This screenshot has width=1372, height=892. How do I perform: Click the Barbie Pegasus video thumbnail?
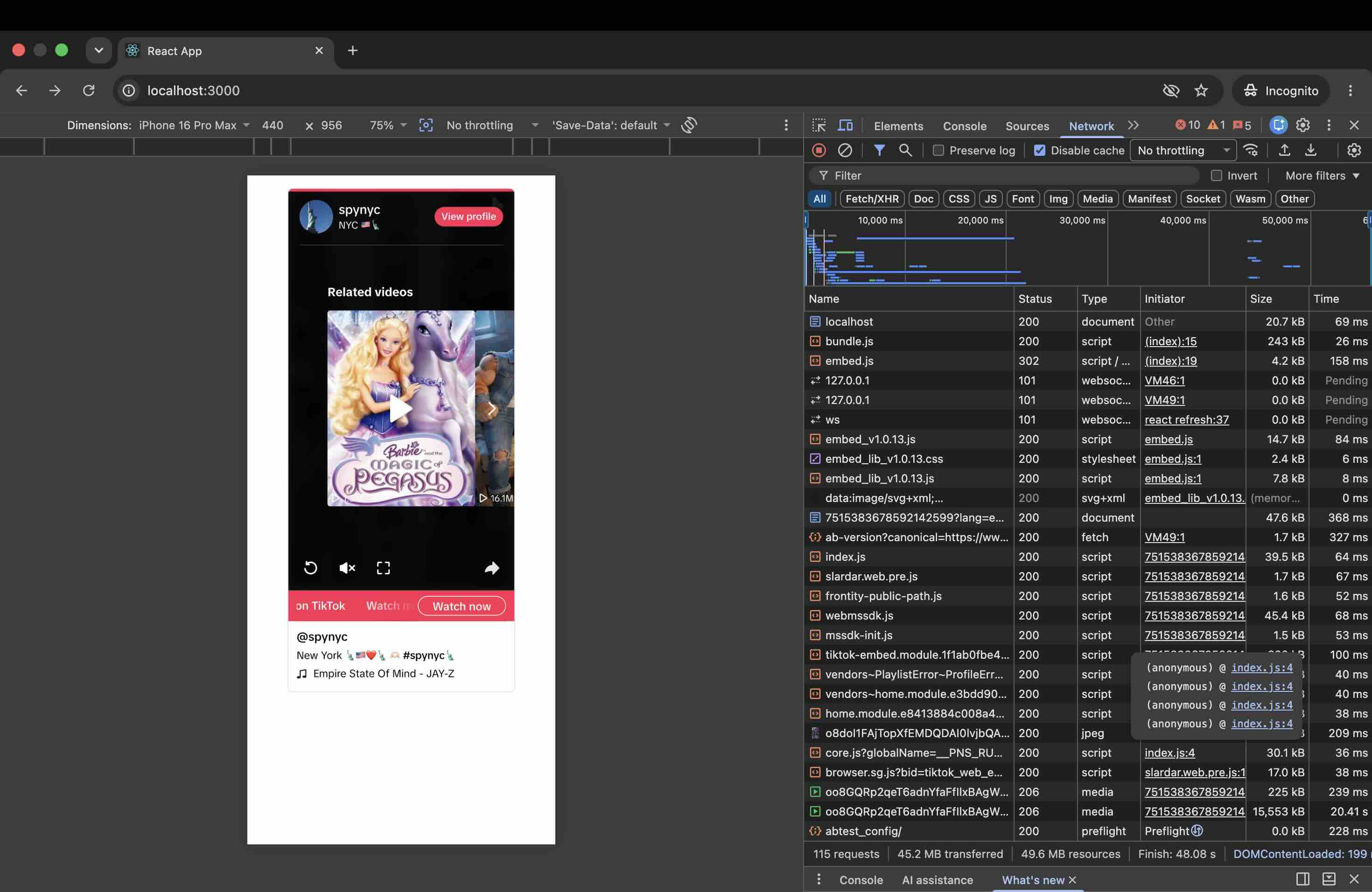pos(401,408)
